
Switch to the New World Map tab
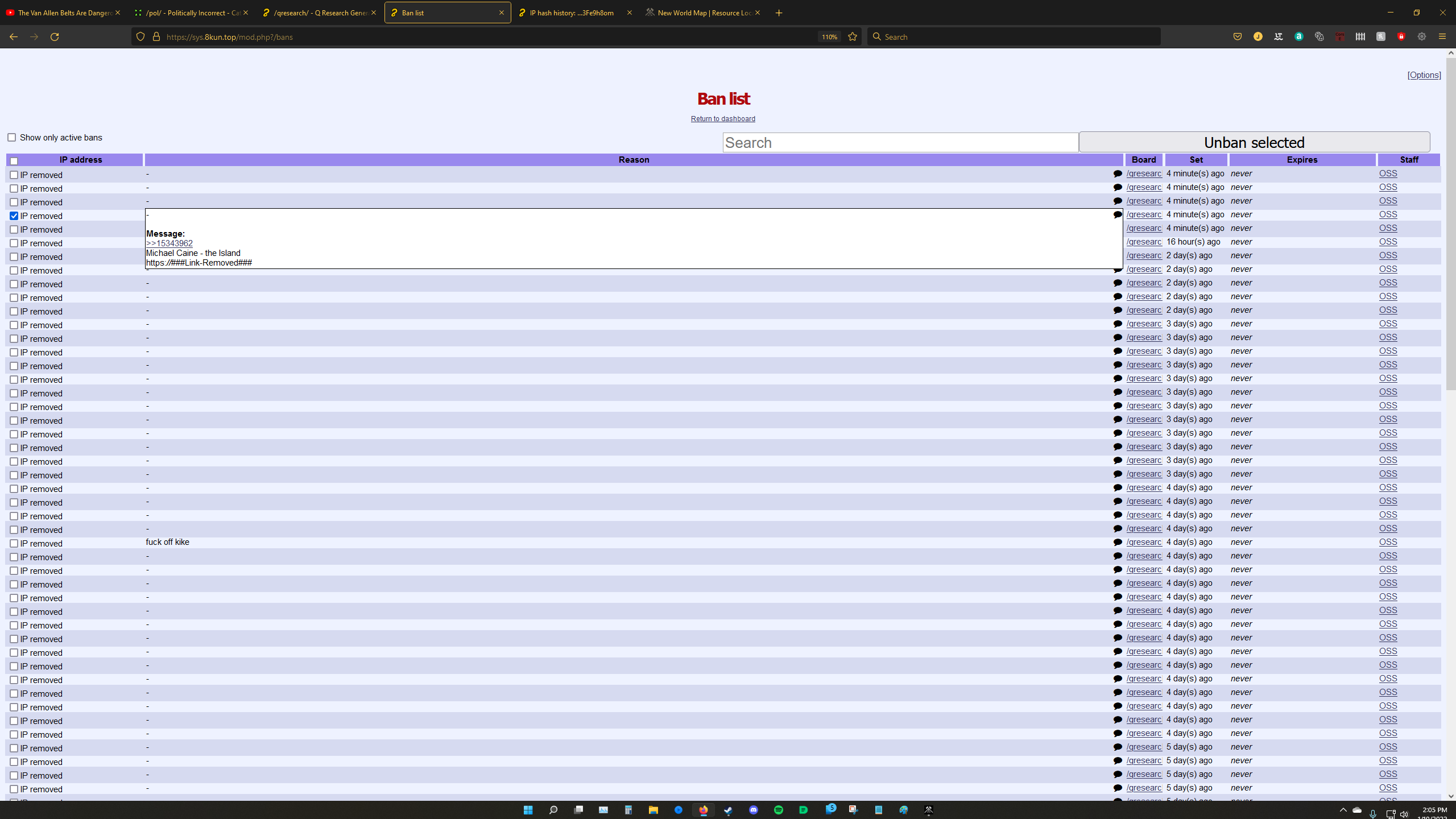(704, 13)
